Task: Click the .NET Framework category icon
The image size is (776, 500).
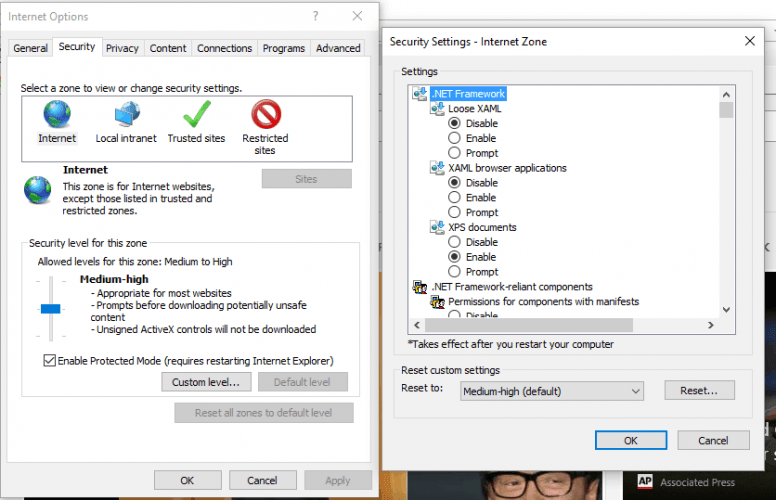Action: (x=420, y=93)
